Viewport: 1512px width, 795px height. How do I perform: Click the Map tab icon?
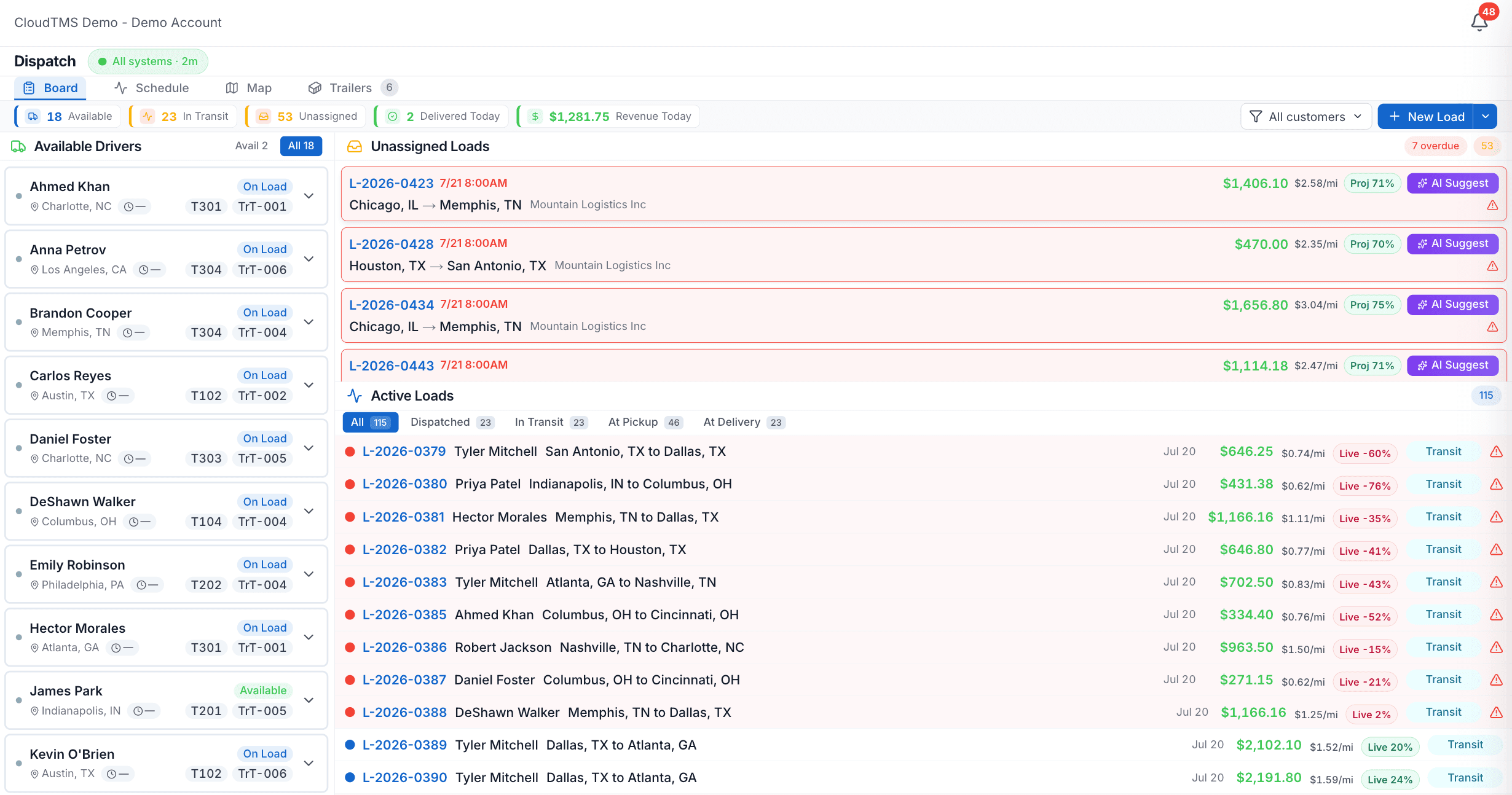232,88
